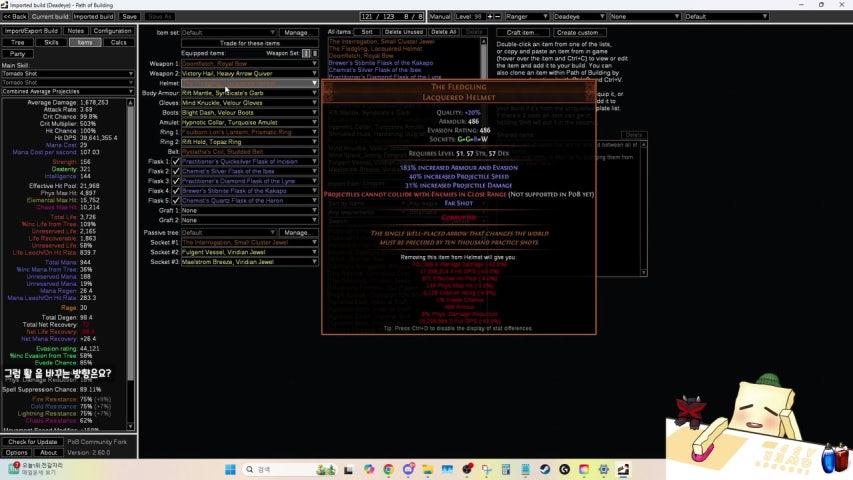This screenshot has width=853, height=480.
Task: Click Manage... next to Item set
Action: click(x=298, y=33)
